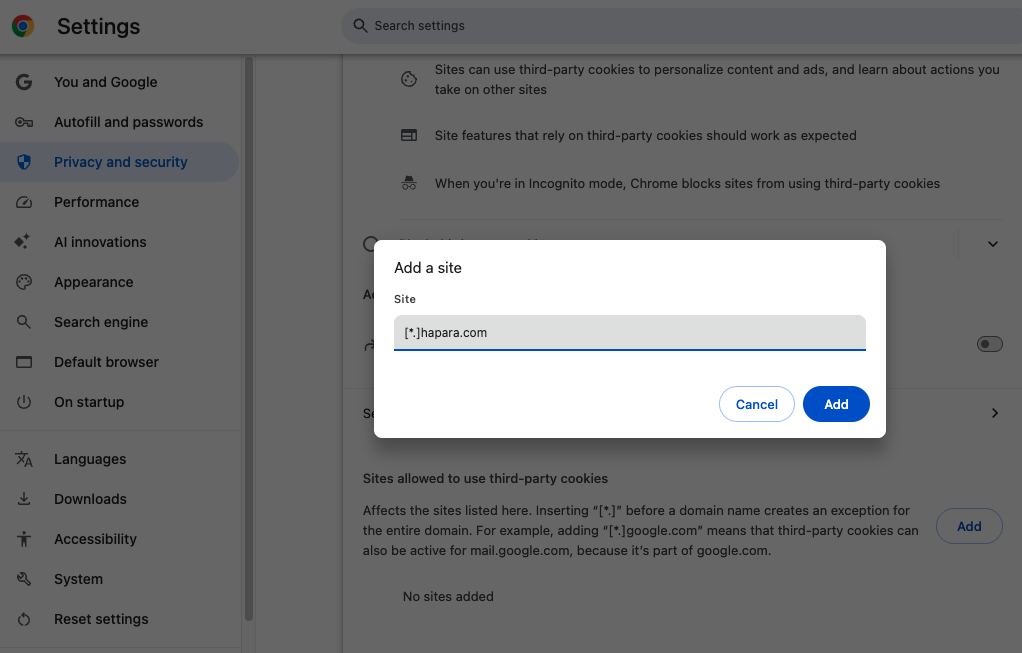
Task: Click the sidebar vertical scrollbar
Action: click(x=248, y=339)
